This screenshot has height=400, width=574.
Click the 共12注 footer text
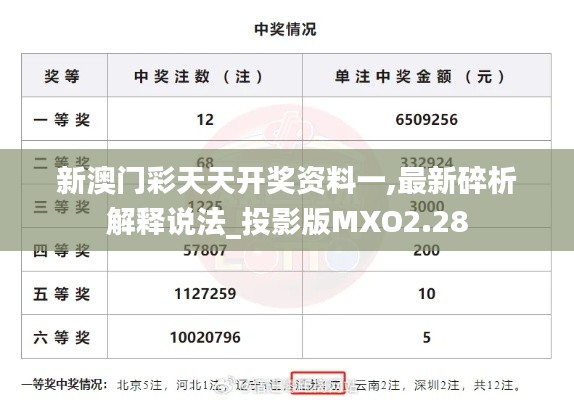[497, 385]
